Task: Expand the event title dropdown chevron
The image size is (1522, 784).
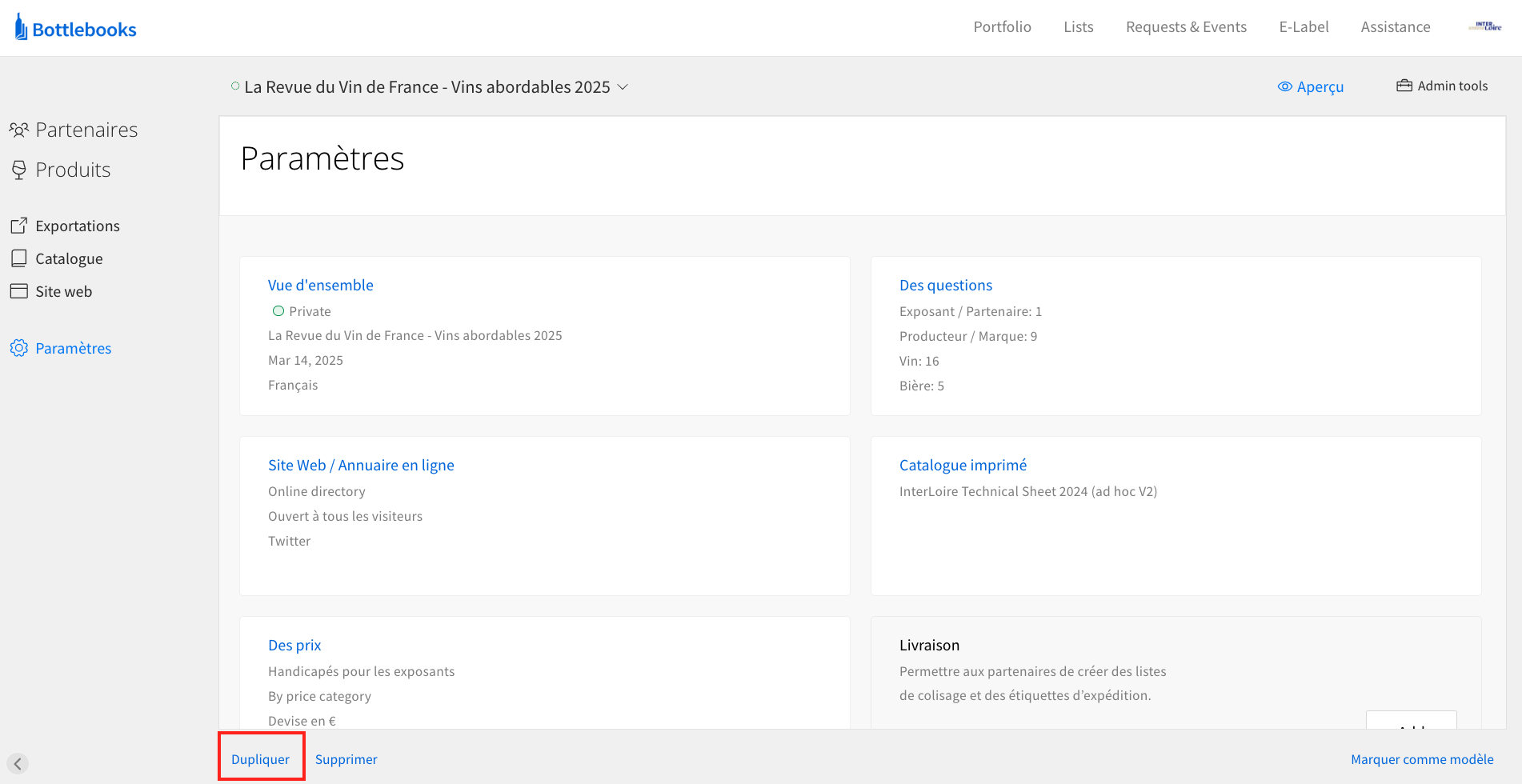Action: point(623,86)
